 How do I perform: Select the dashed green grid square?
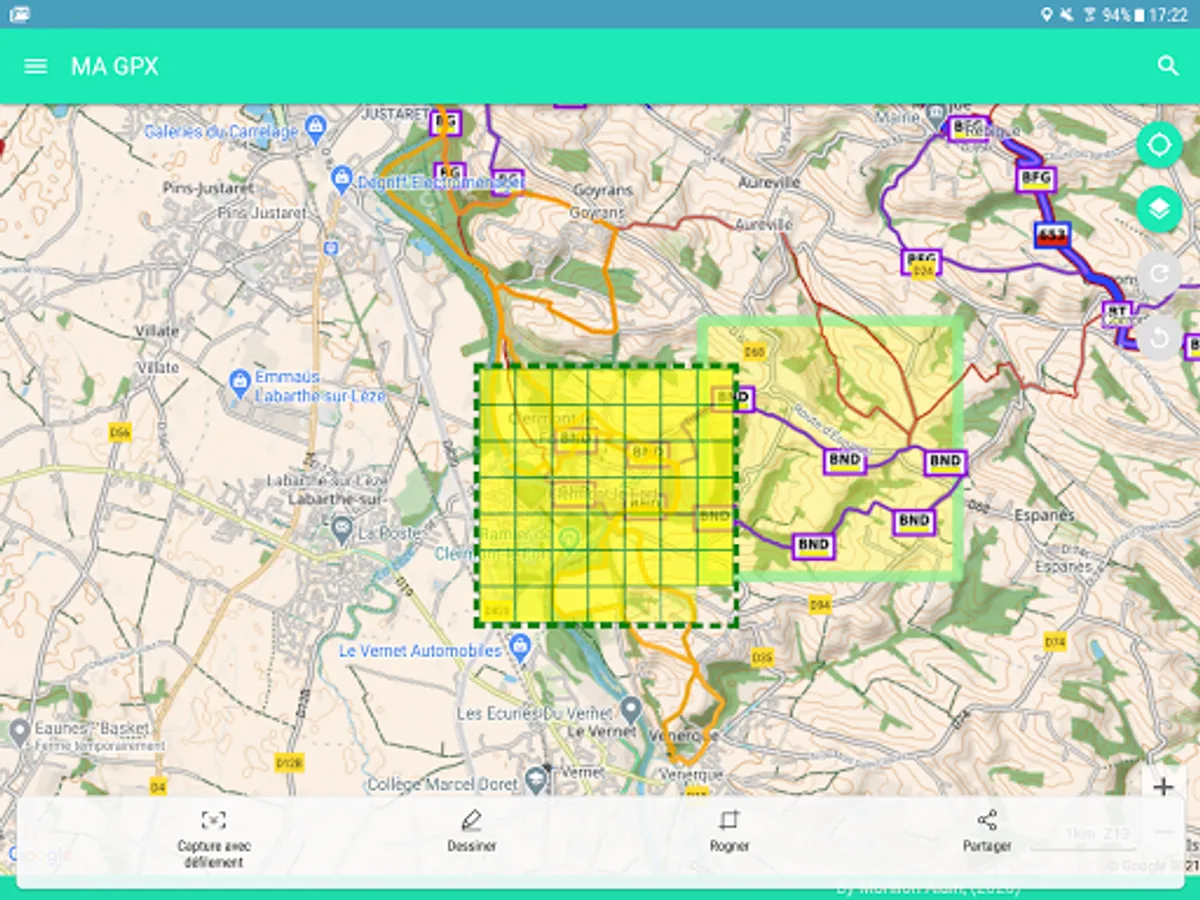tap(606, 496)
